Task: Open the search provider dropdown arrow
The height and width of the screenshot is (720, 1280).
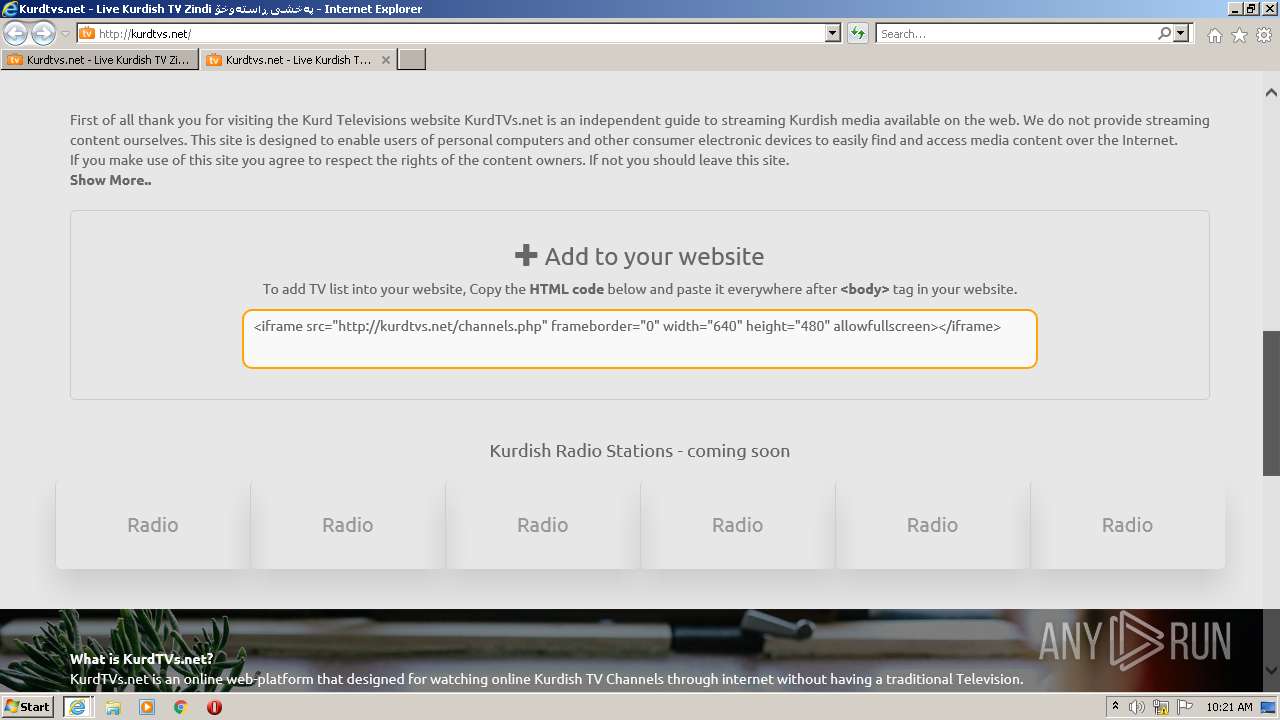Action: pos(1182,33)
